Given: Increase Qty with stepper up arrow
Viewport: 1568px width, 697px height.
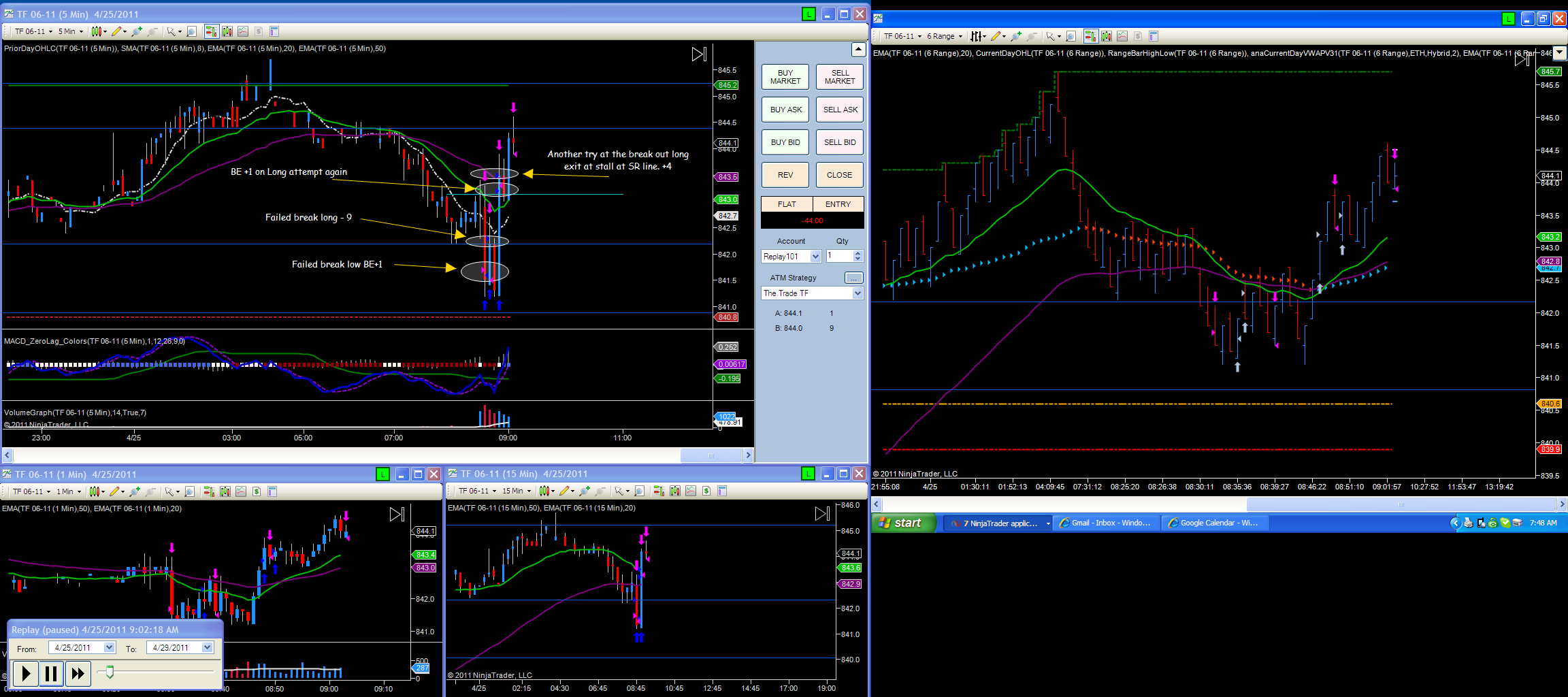Looking at the screenshot, I should [858, 253].
